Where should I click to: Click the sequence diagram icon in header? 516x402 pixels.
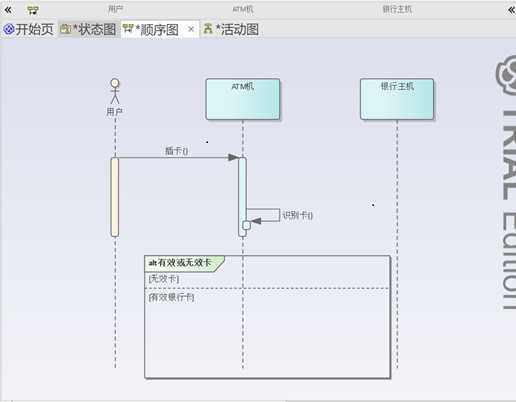(x=33, y=10)
